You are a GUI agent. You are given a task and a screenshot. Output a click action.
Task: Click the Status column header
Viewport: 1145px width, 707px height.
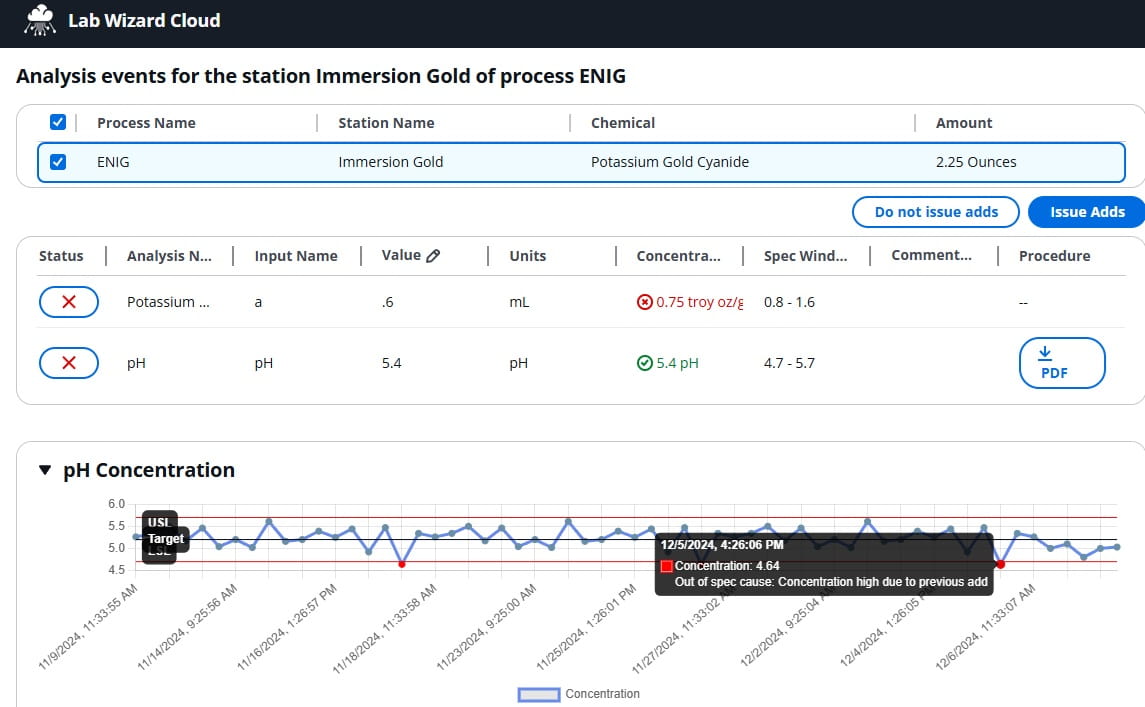tap(61, 256)
